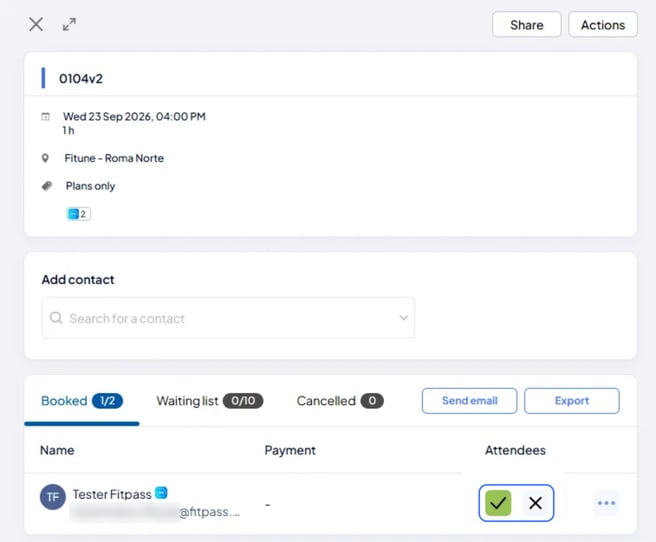Viewport: 656px width, 542px height.
Task: Click the Plans only text
Action: point(90,186)
